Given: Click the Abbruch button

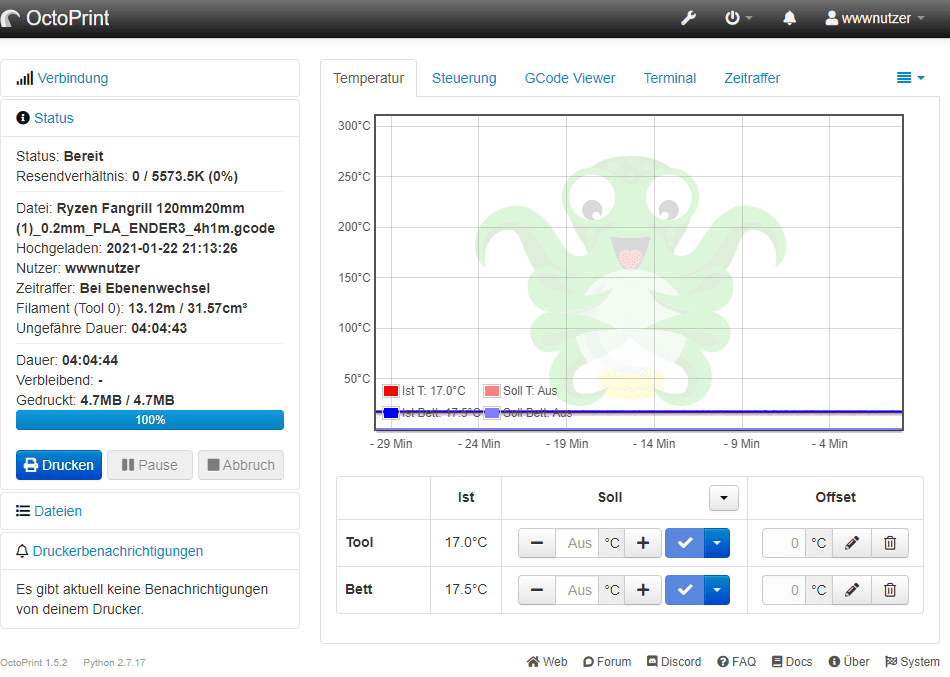Looking at the screenshot, I should (241, 465).
